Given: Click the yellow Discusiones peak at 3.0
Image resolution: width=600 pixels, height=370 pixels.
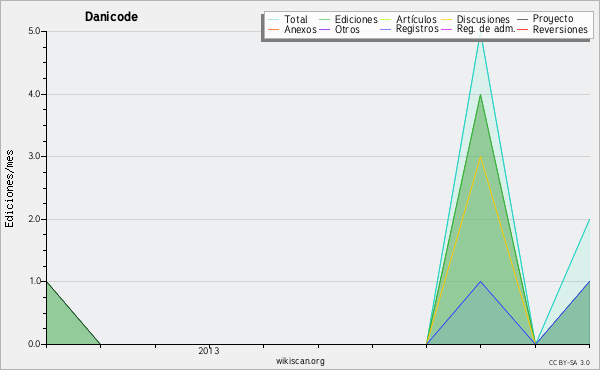Looking at the screenshot, I should (481, 156).
